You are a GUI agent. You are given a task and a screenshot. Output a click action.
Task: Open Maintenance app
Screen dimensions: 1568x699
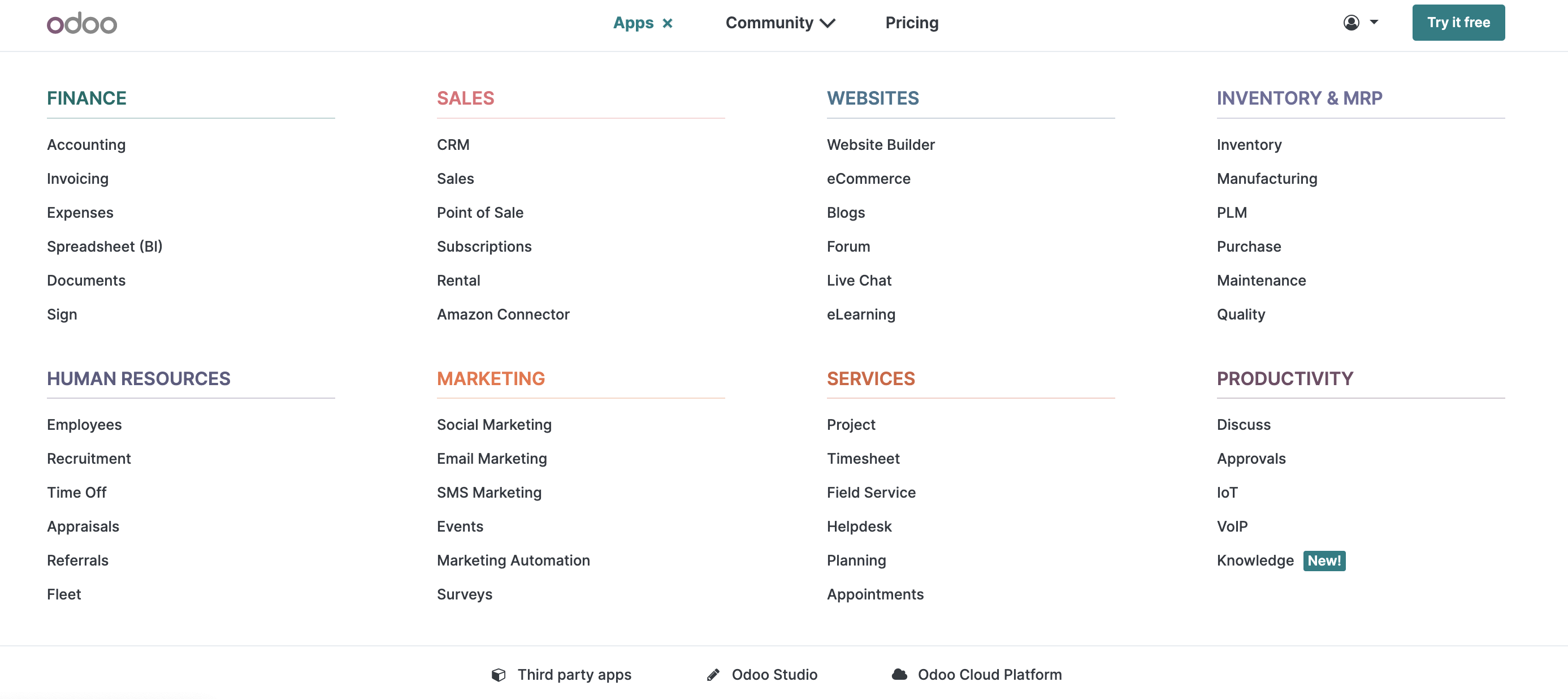tap(1262, 281)
